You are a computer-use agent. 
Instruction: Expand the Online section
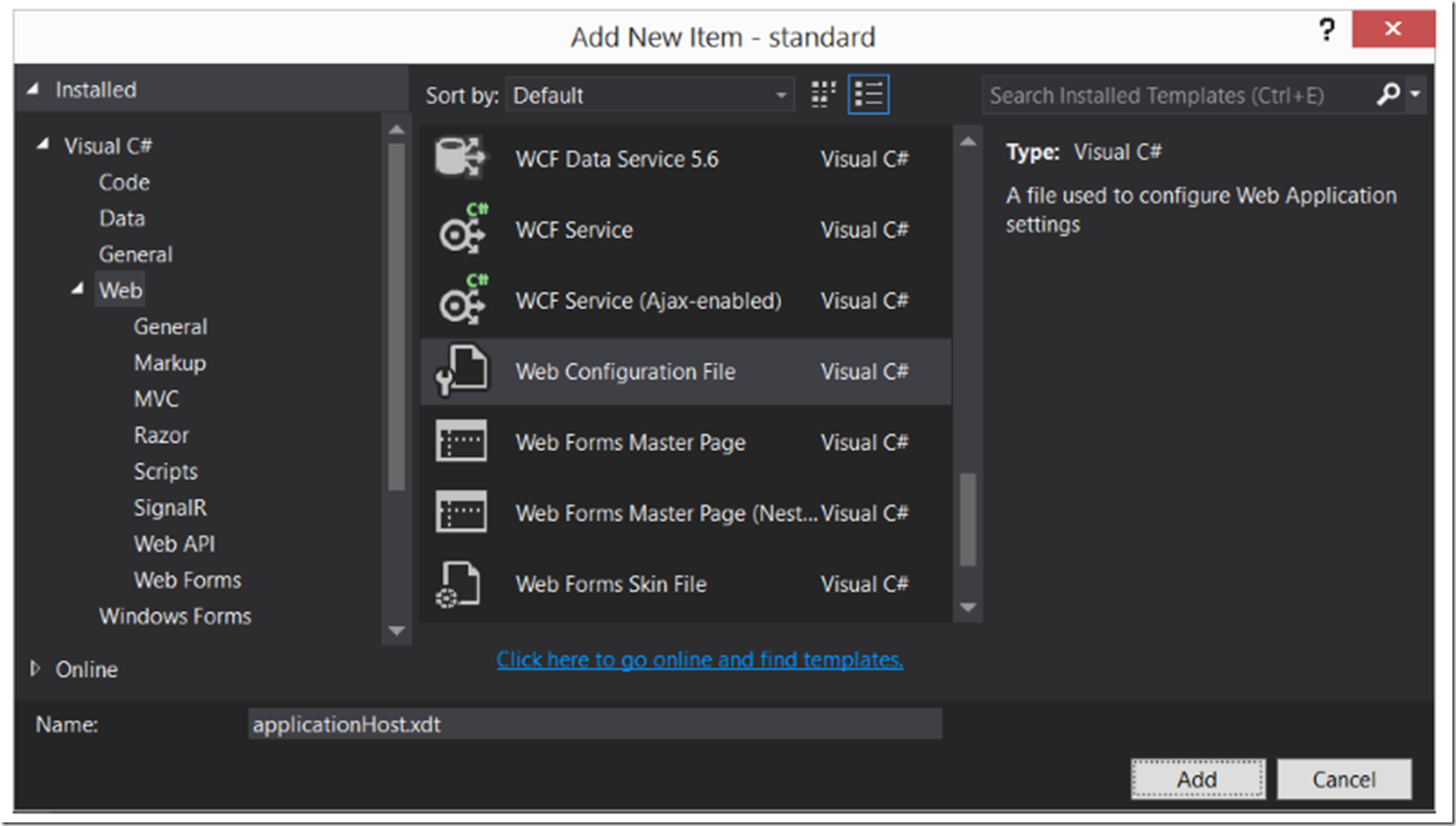tap(34, 668)
